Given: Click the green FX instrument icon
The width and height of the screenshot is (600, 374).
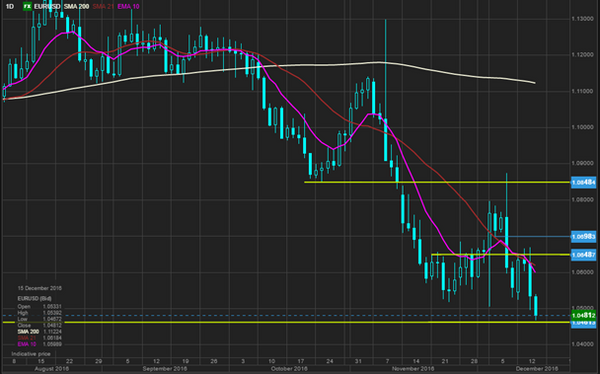Looking at the screenshot, I should (x=27, y=6).
